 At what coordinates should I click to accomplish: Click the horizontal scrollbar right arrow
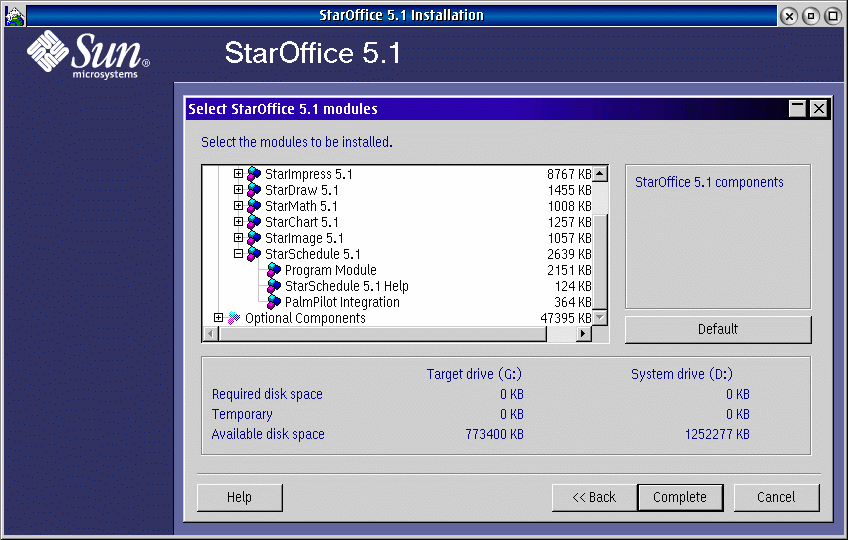click(582, 334)
